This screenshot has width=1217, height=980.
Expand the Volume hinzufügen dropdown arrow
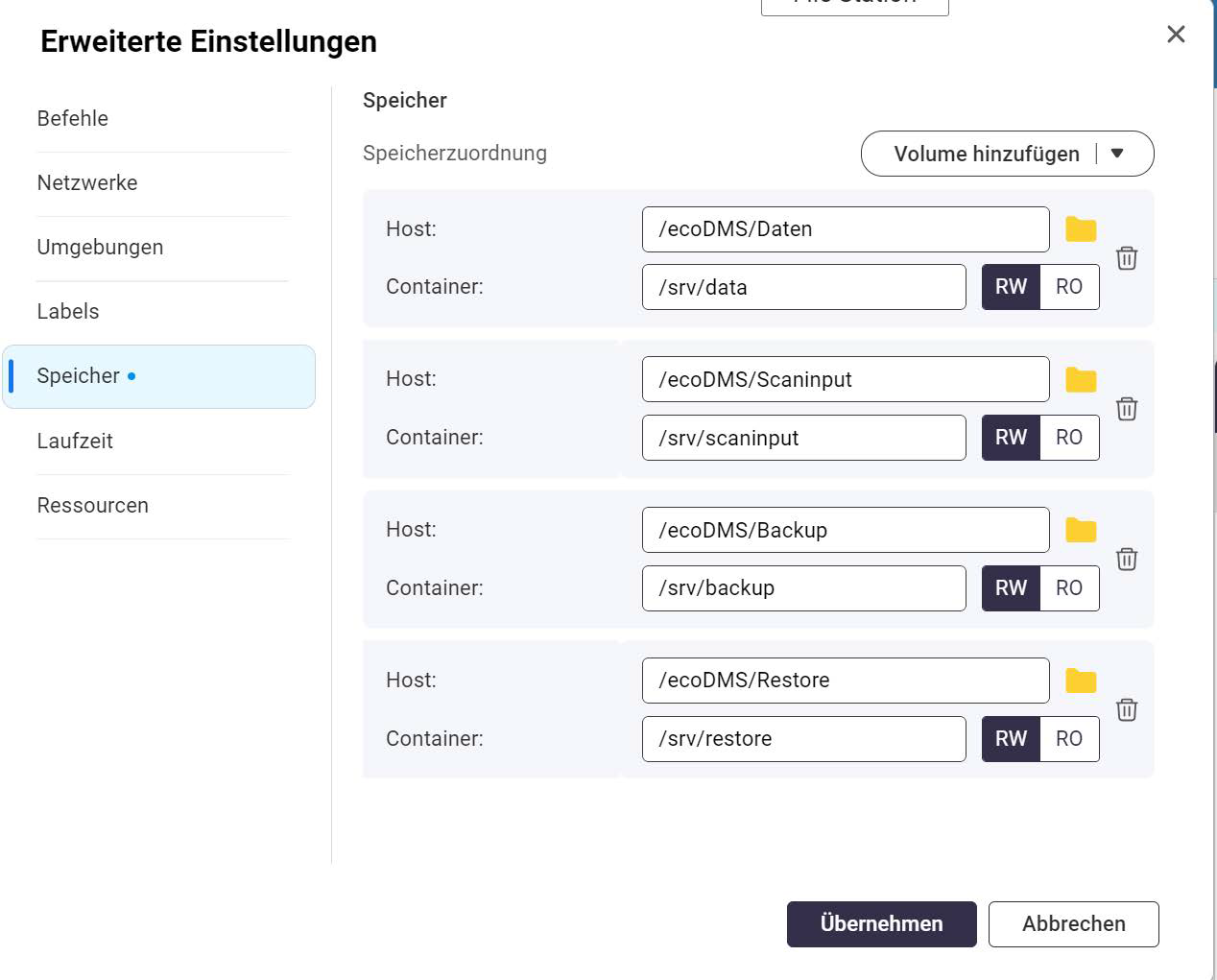point(1117,154)
